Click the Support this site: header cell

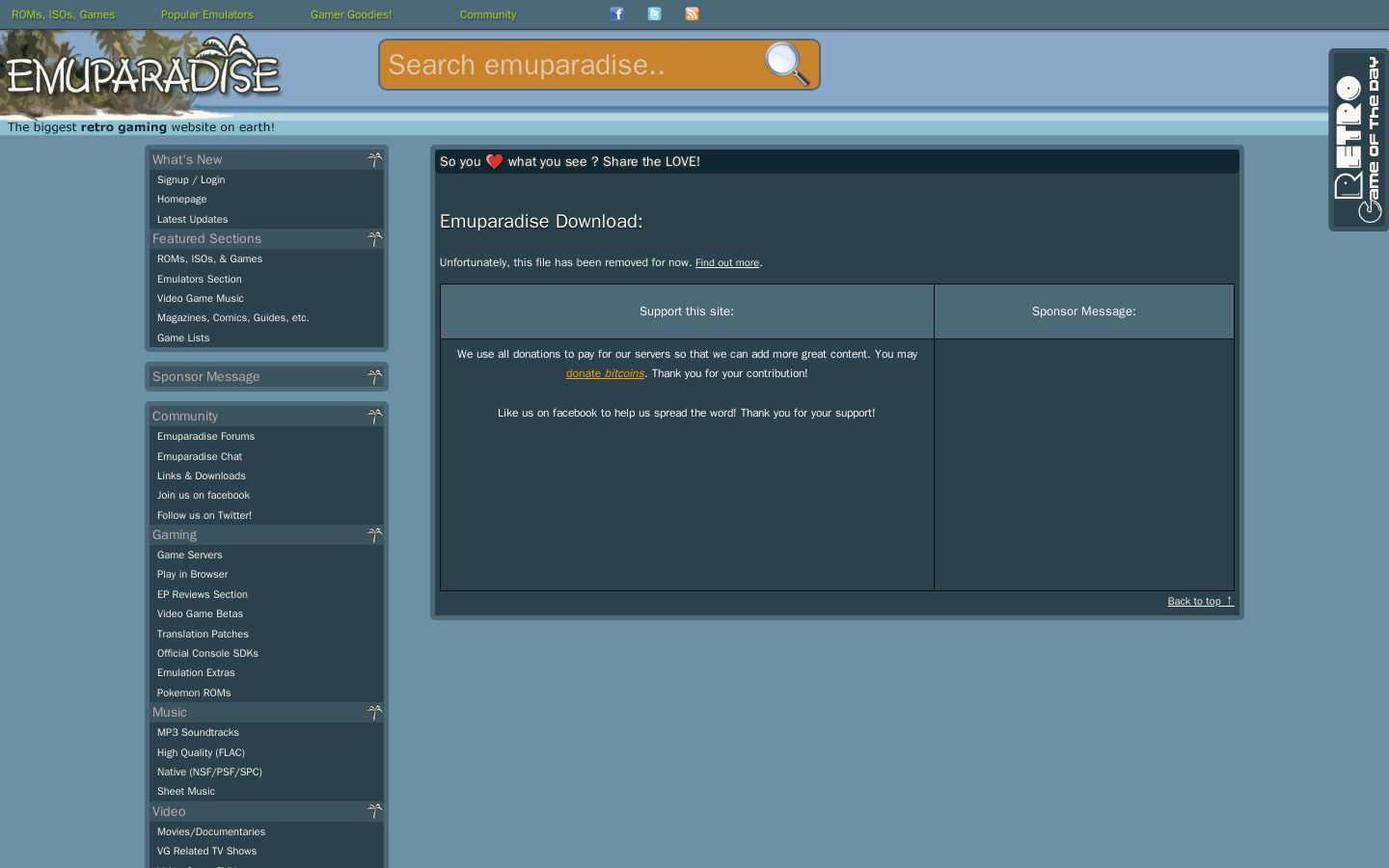(x=687, y=312)
